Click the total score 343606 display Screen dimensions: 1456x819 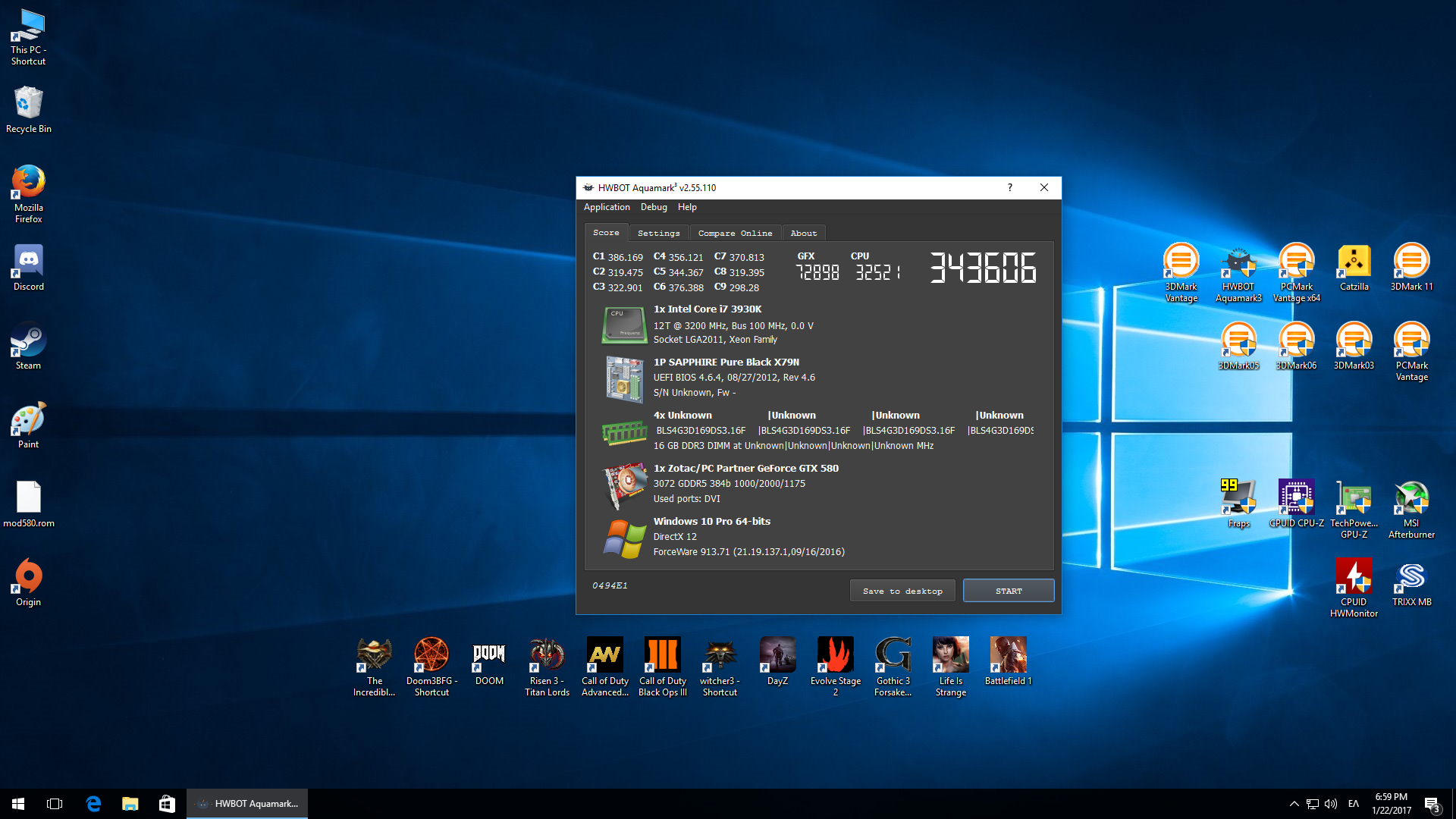coord(983,268)
